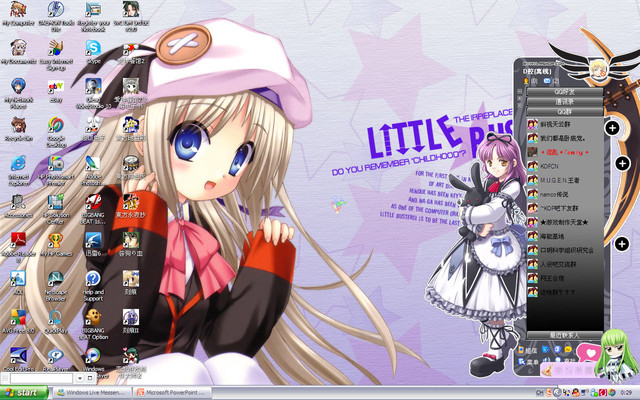Open the 斜视天云群 group in QQ
640x400 pixels.
tap(564, 124)
